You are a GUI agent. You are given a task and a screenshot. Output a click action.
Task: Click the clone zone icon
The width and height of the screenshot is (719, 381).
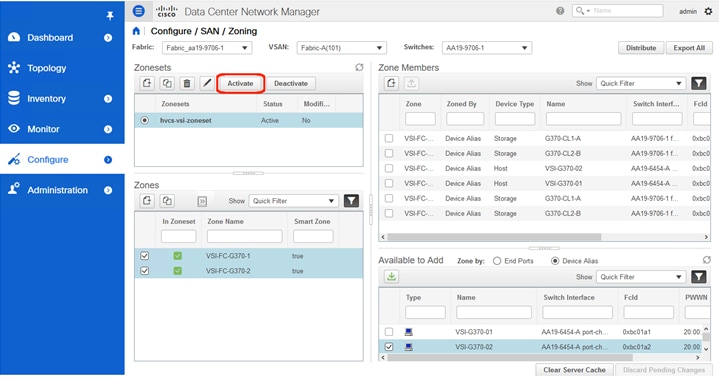167,201
